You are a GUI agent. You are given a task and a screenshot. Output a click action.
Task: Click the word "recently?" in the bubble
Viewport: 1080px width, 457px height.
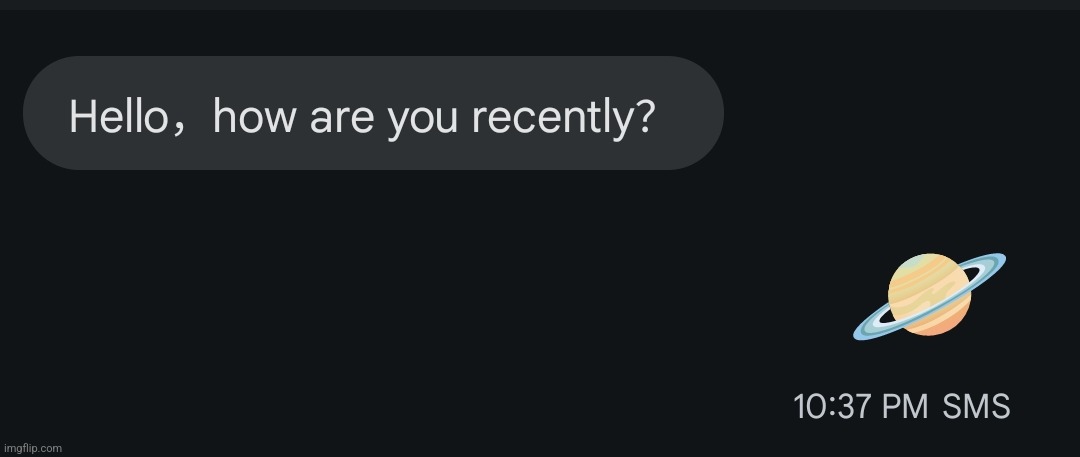tap(563, 119)
